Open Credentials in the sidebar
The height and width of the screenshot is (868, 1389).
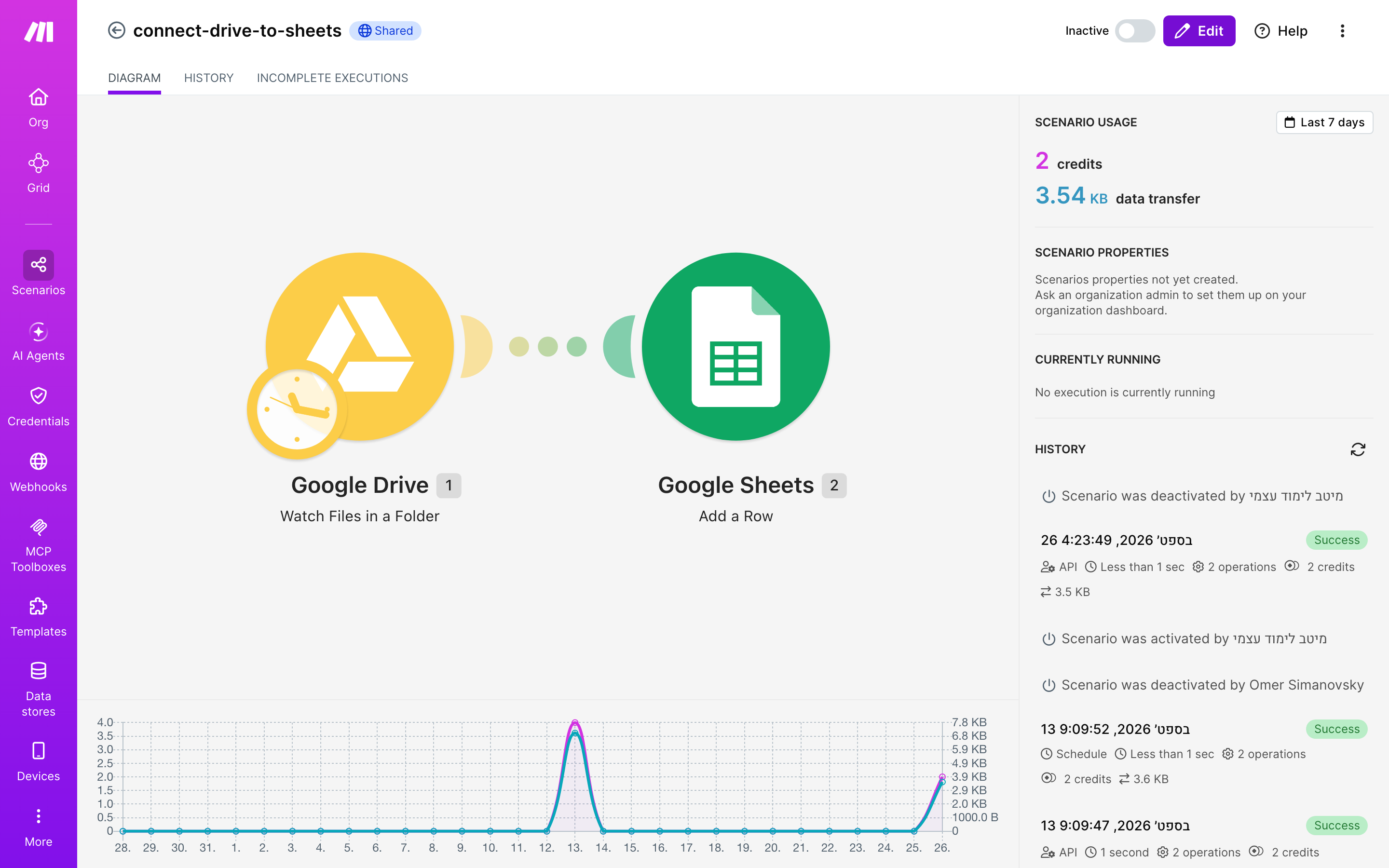click(x=39, y=407)
